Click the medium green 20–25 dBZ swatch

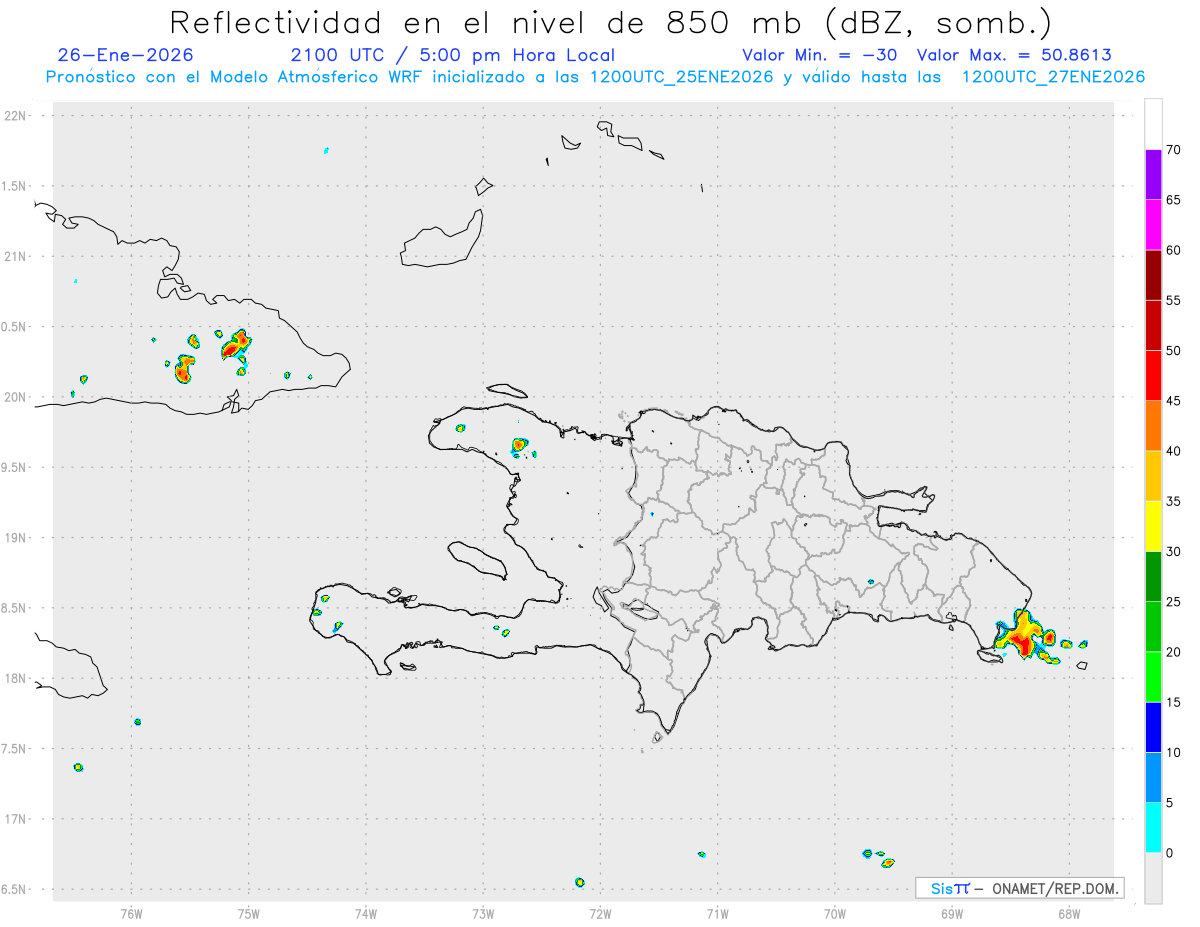(x=1153, y=627)
